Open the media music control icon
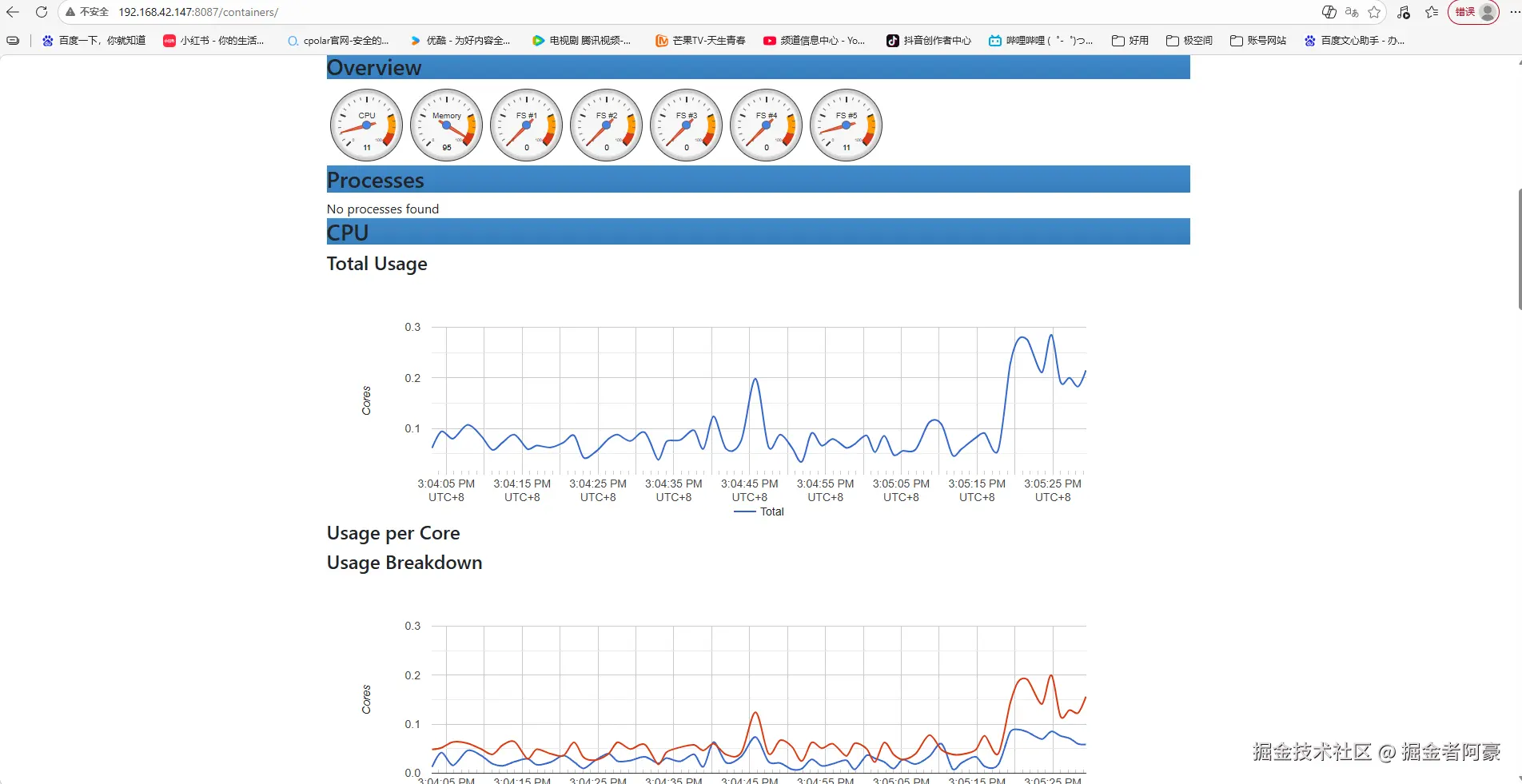This screenshot has height=784, width=1522. click(1404, 12)
